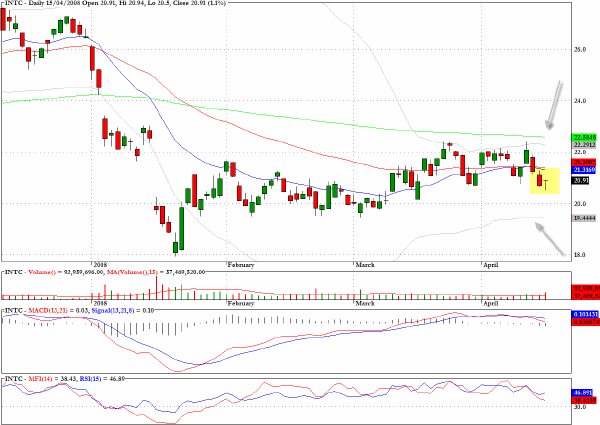
Task: Select the 26.0 price axis label
Action: tap(580, 49)
